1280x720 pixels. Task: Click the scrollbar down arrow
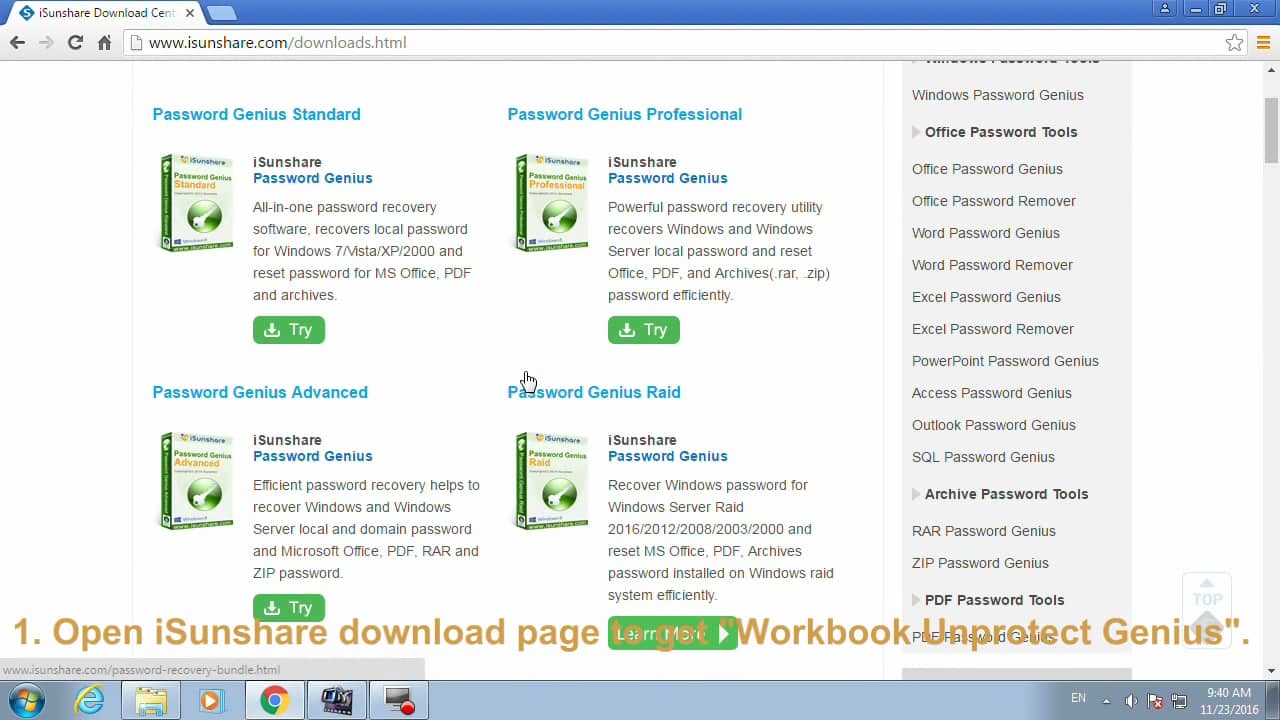point(1271,671)
